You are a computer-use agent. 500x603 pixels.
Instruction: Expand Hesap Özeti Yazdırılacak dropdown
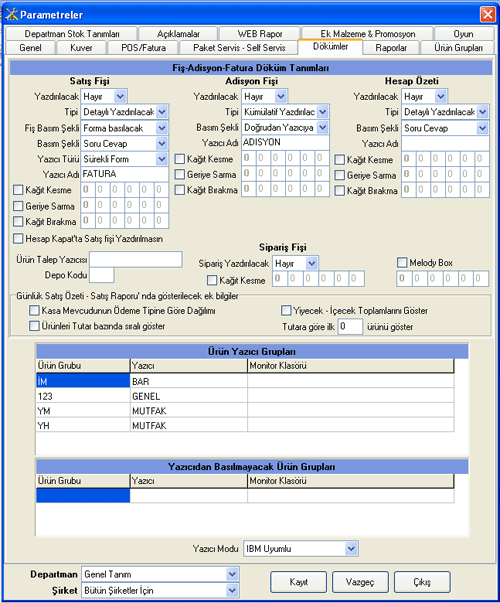(x=441, y=97)
